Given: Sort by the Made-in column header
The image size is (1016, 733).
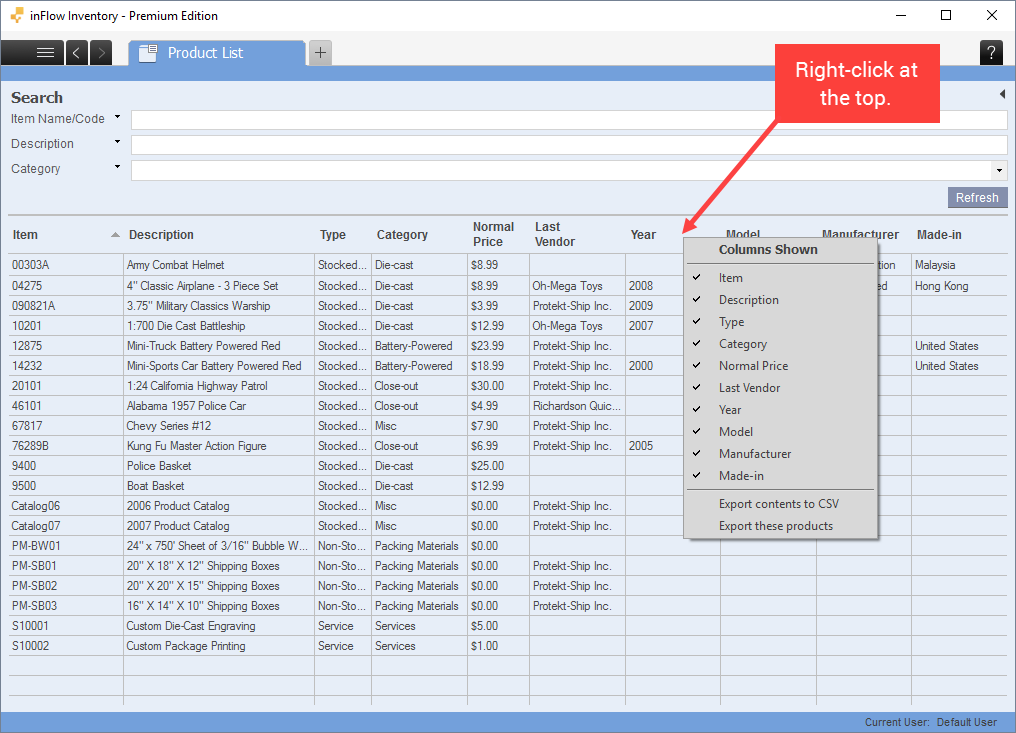Looking at the screenshot, I should coord(939,235).
